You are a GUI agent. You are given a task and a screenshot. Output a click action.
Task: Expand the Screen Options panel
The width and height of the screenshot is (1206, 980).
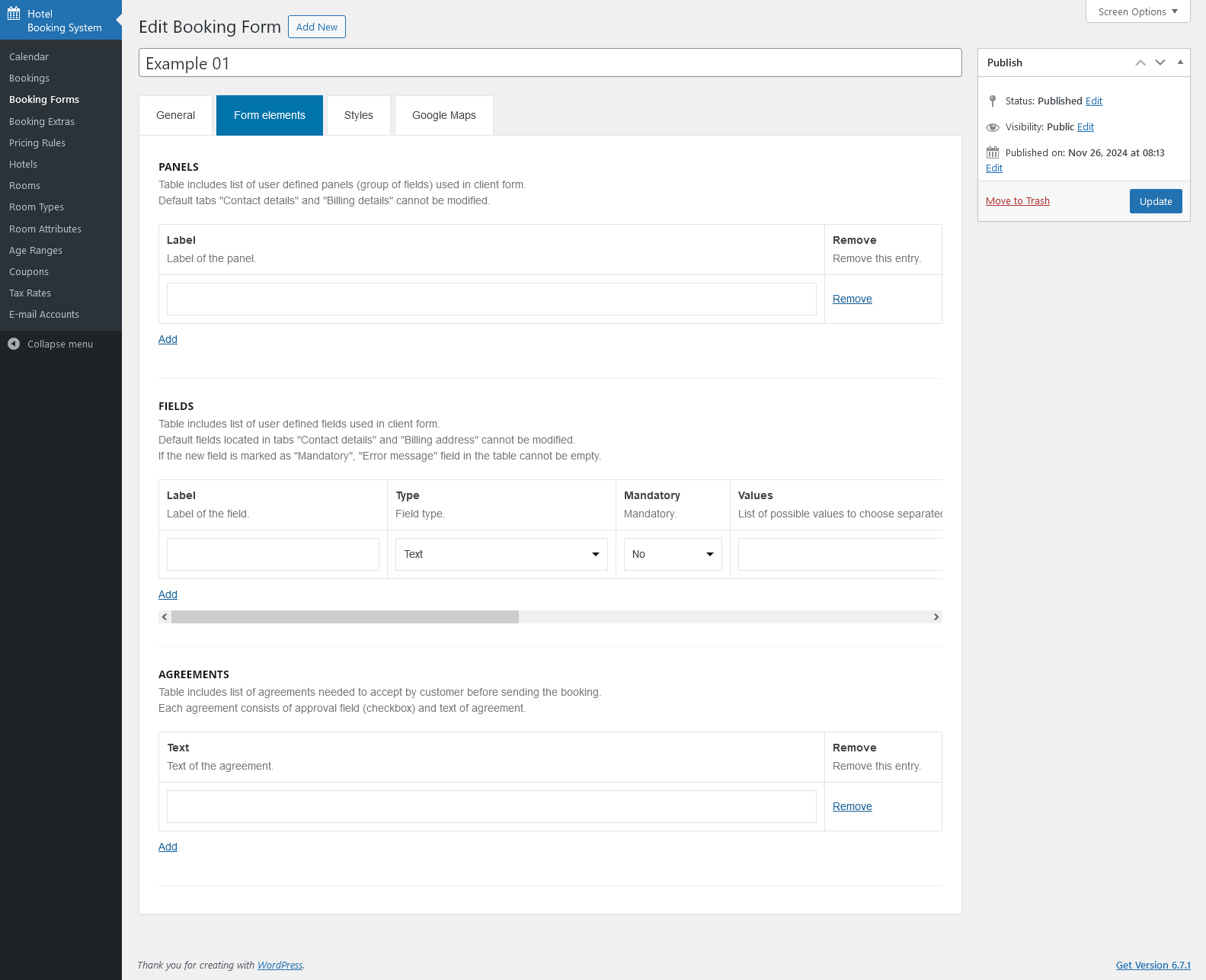click(1137, 11)
